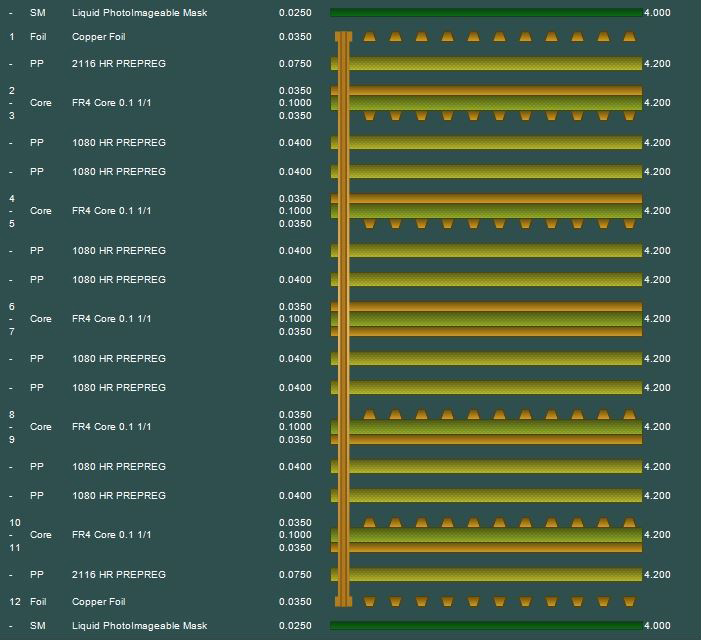Click the Foil type label of layer 12
The width and height of the screenshot is (701, 640).
pyautogui.click(x=38, y=602)
